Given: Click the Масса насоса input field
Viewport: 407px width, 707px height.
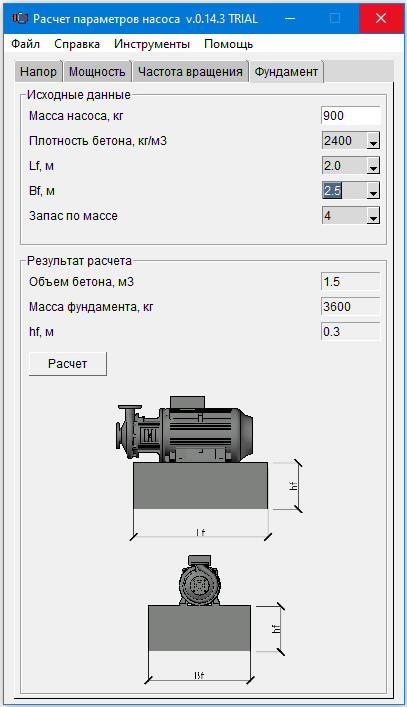Looking at the screenshot, I should coord(351,116).
